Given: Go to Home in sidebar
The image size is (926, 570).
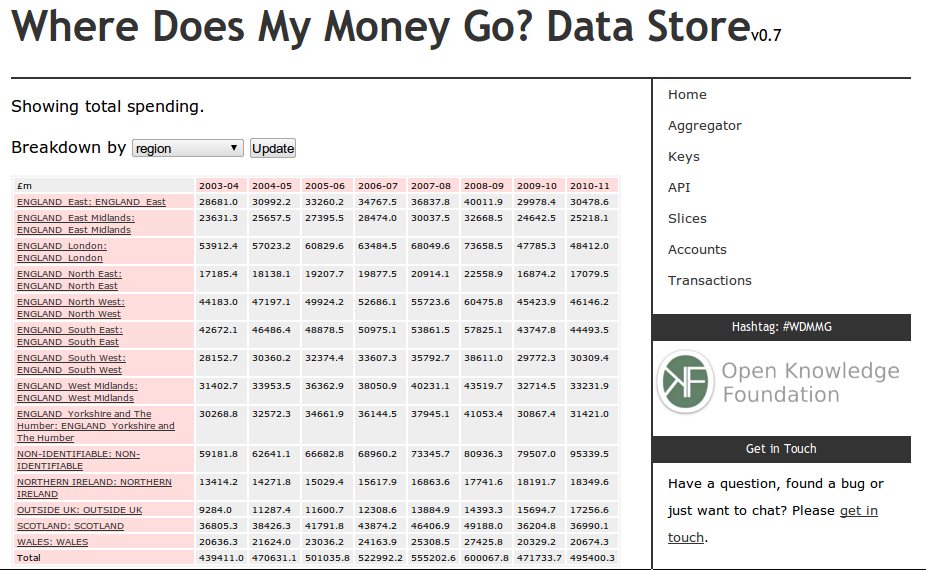Looking at the screenshot, I should tap(687, 95).
